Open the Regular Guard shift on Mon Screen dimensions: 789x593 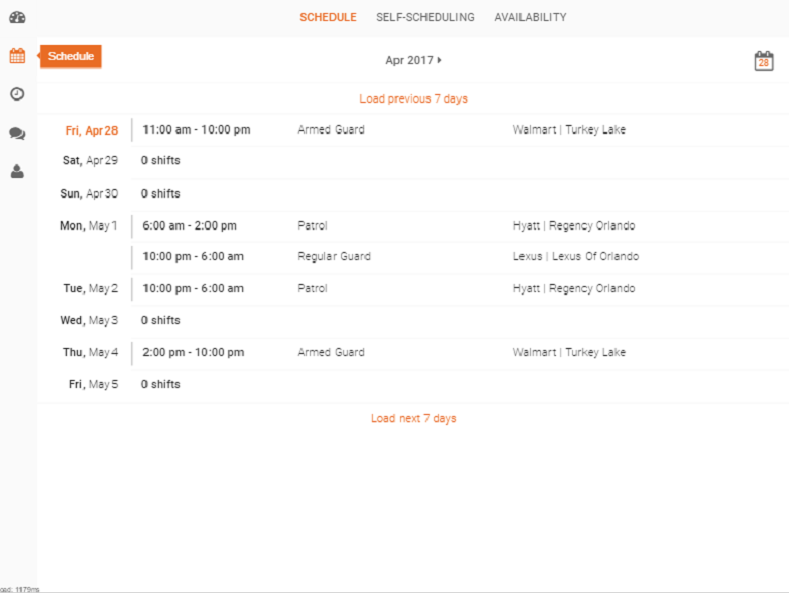334,256
